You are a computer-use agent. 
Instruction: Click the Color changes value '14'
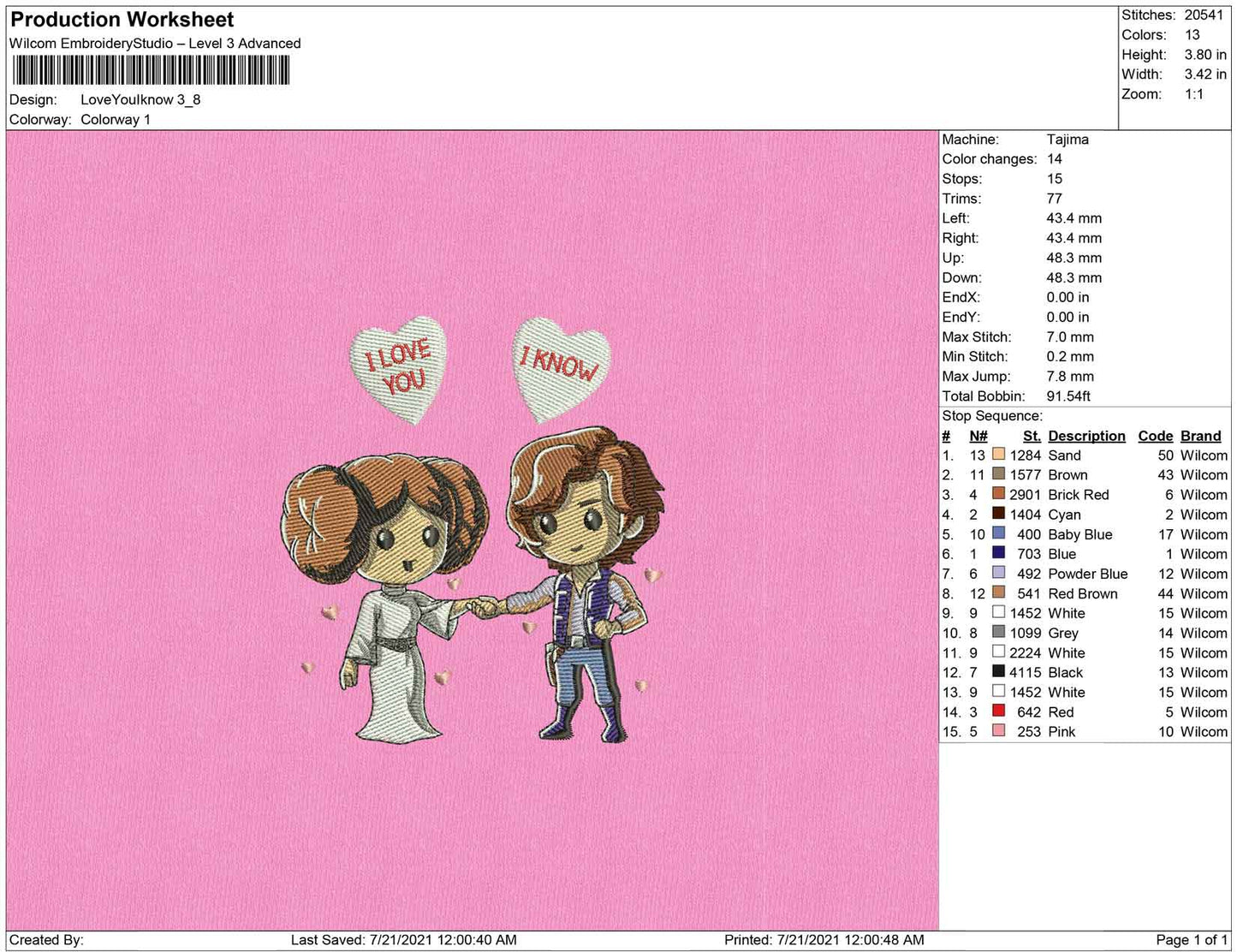click(x=1054, y=159)
